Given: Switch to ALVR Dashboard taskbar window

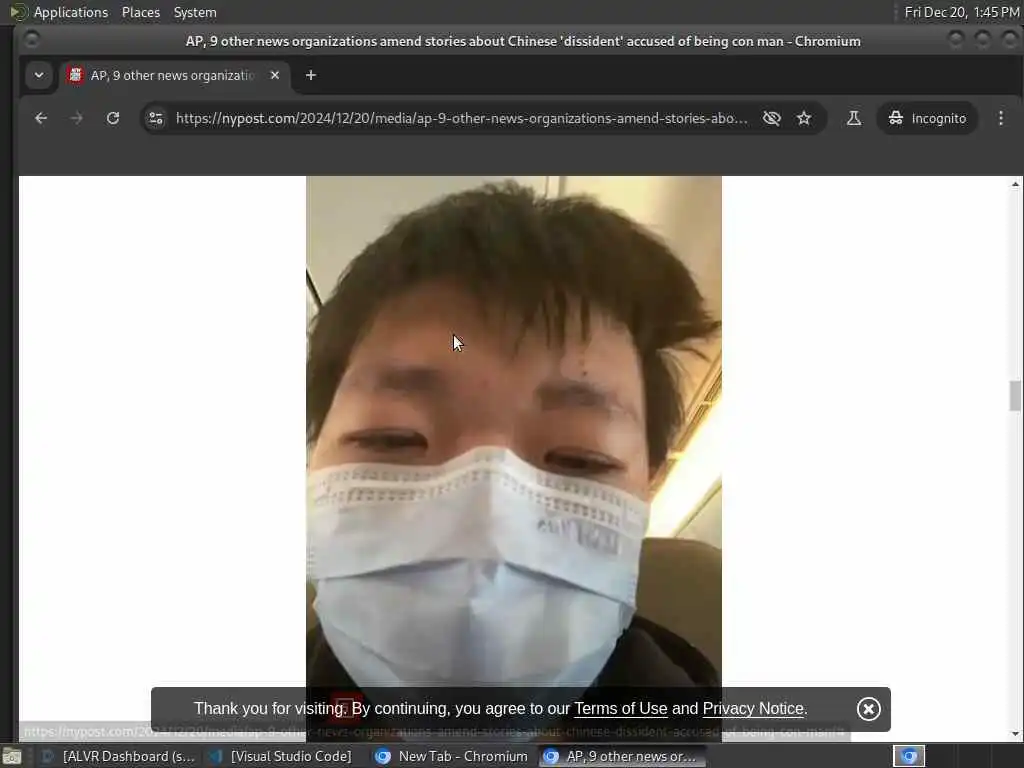Looking at the screenshot, I should [x=119, y=756].
